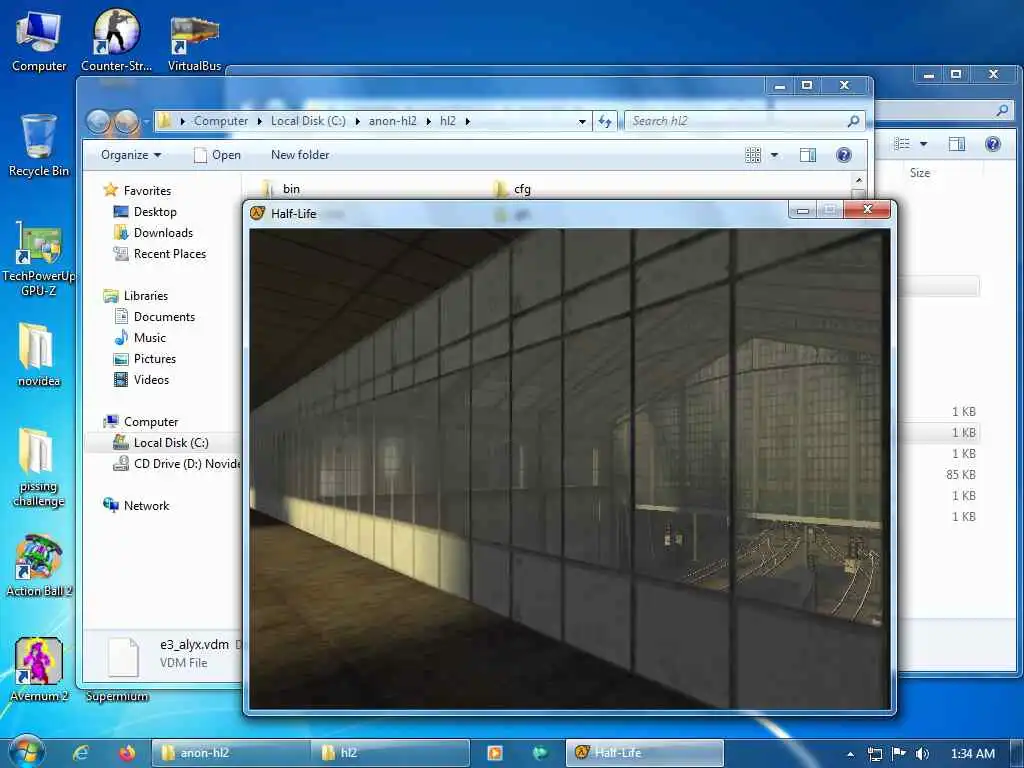Open the view options dropdown arrow in hl2 window
This screenshot has width=1024, height=768.
(775, 155)
